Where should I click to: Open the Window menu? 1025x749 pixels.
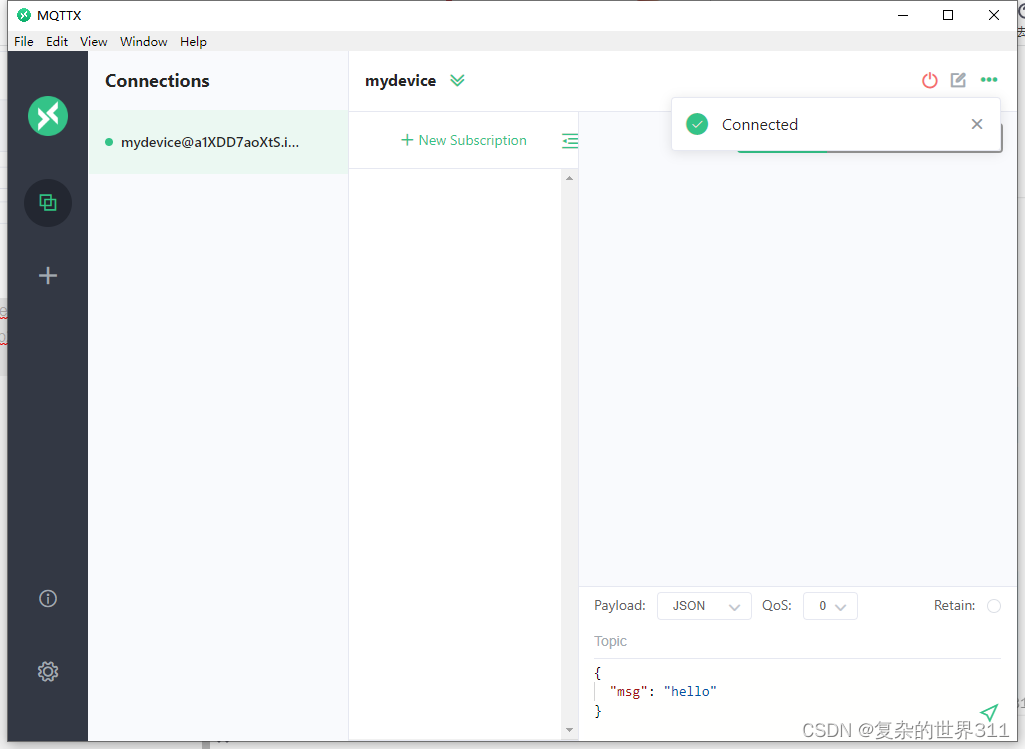[x=143, y=42]
